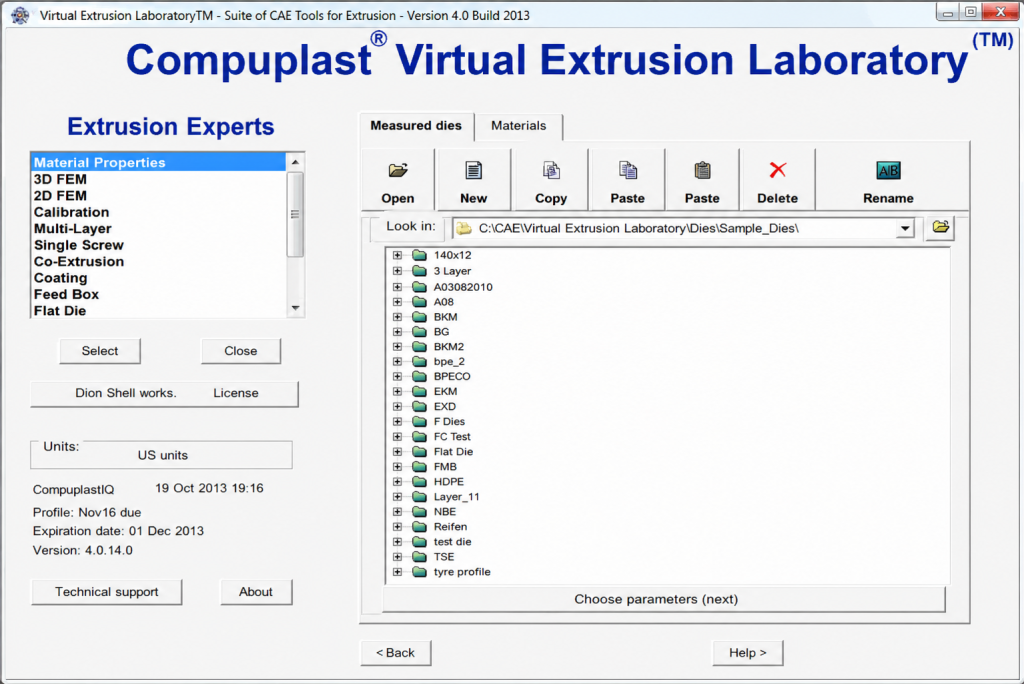Screen dimensions: 1024x684
Task: Expand the Reifen folder node
Action: pyautogui.click(x=397, y=527)
